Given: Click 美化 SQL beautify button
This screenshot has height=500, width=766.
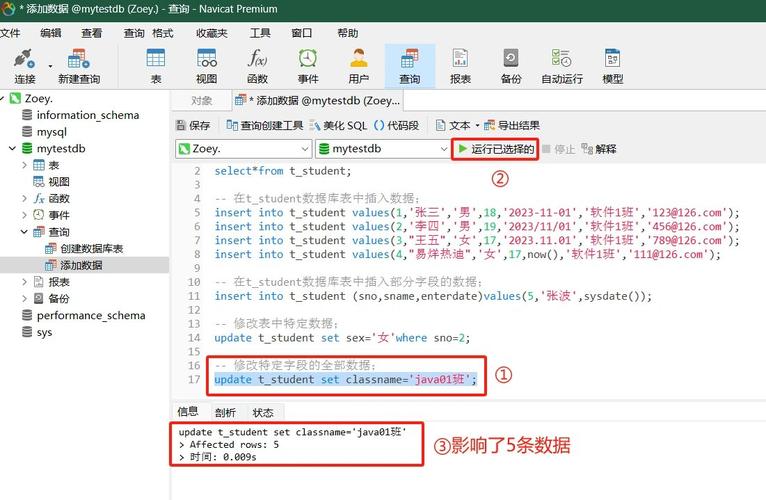Looking at the screenshot, I should pyautogui.click(x=338, y=126).
